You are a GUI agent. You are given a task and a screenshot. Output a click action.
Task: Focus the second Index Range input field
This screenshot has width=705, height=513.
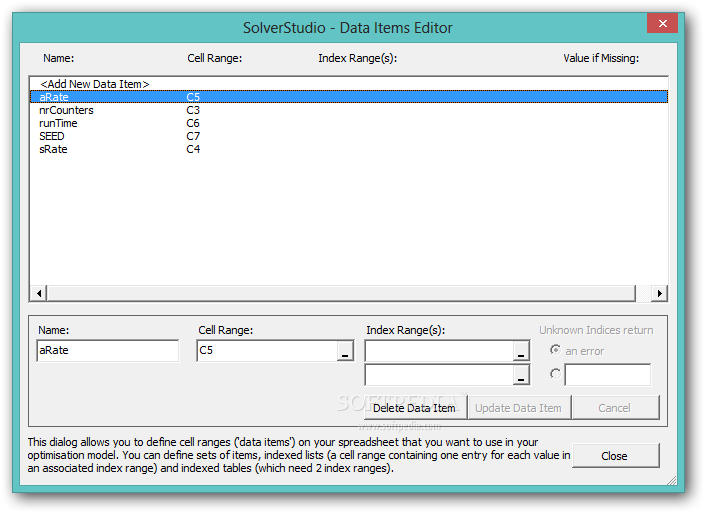pyautogui.click(x=439, y=375)
